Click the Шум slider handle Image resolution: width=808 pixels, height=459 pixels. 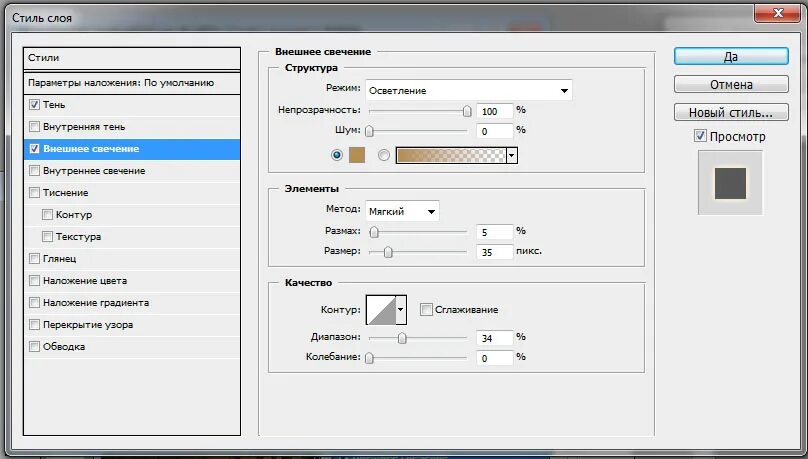click(369, 131)
